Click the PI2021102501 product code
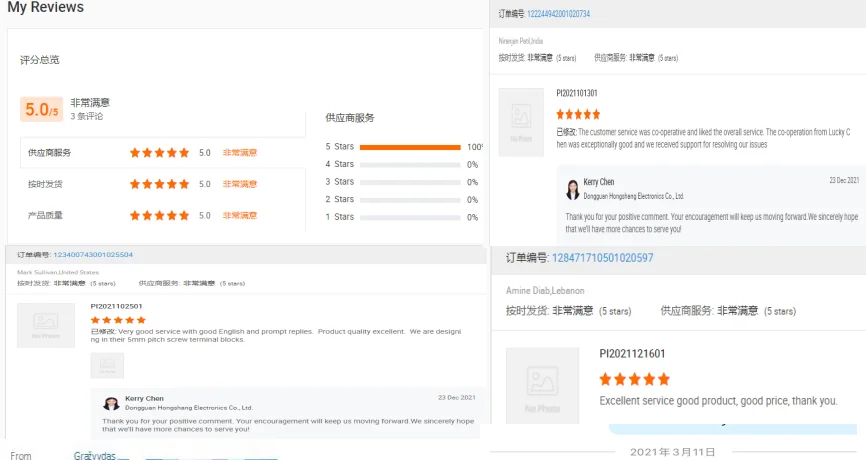The image size is (866, 460). 117,306
